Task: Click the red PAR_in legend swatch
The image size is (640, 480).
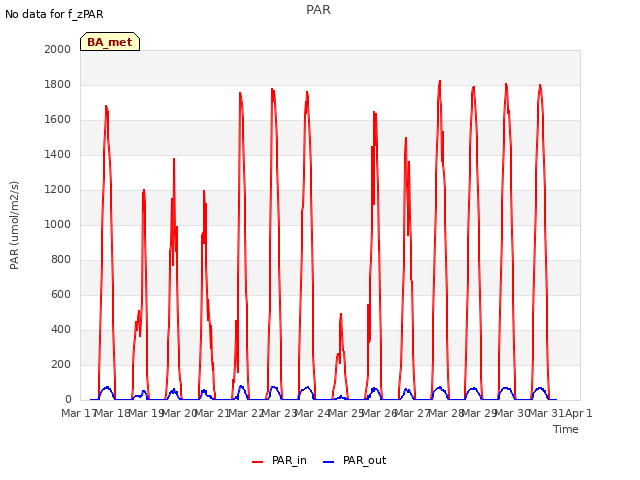Action: point(258,462)
